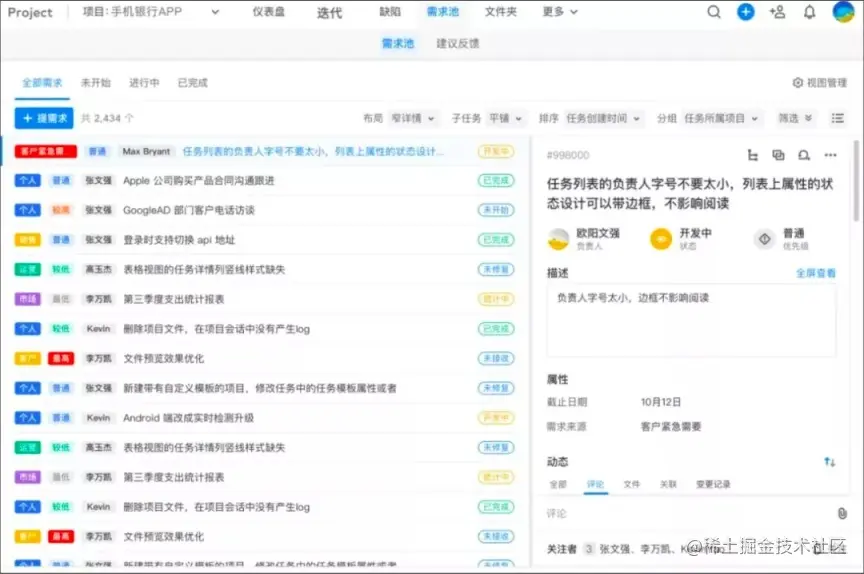Go to 缺陷 in top navigation
This screenshot has width=864, height=574.
(x=390, y=12)
